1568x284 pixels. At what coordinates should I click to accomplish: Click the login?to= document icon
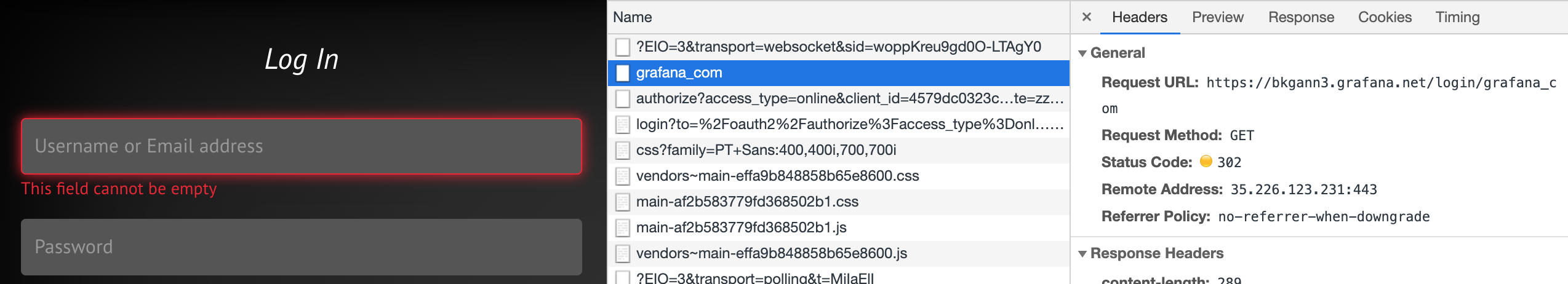pyautogui.click(x=623, y=124)
